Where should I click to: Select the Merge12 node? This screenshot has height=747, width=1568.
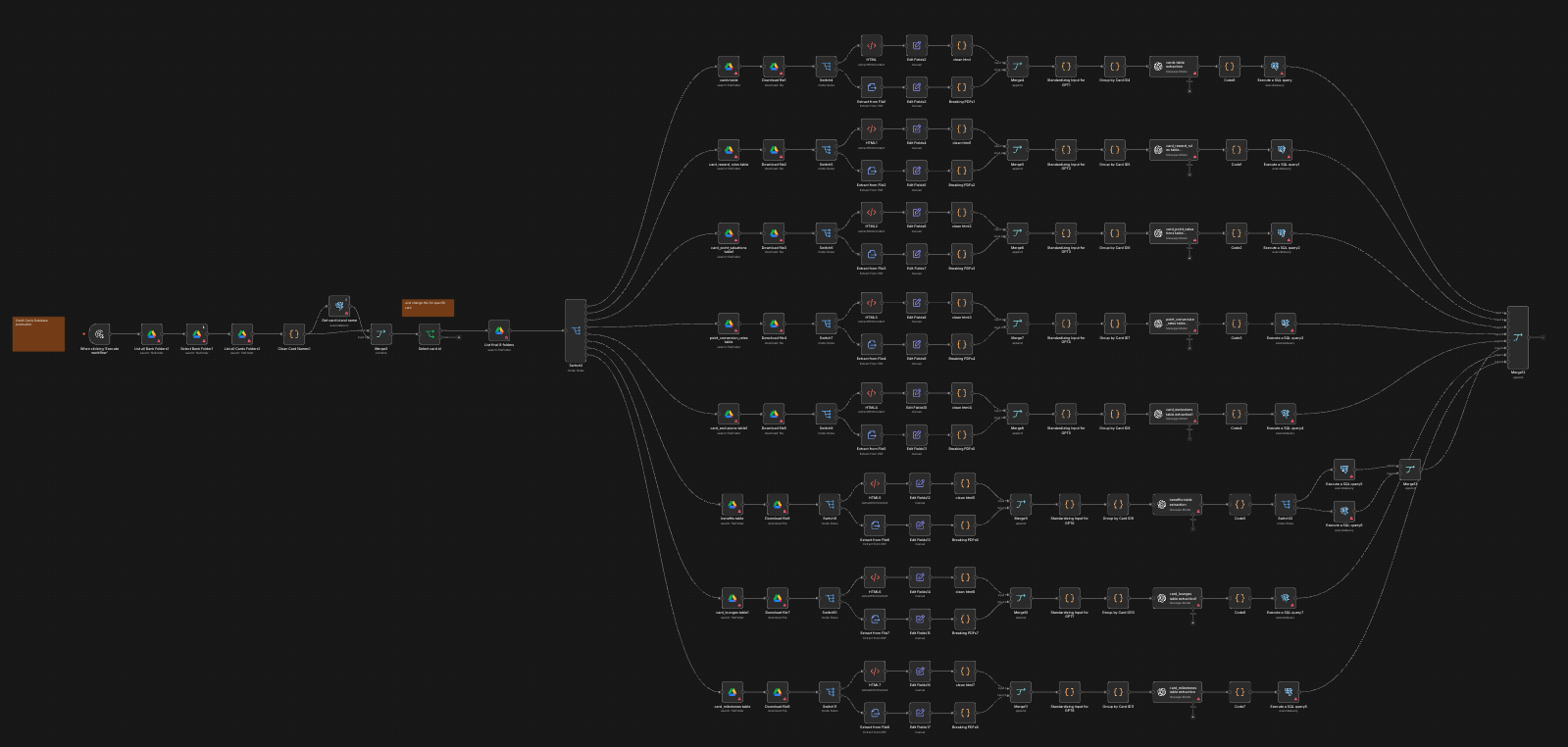click(1410, 470)
